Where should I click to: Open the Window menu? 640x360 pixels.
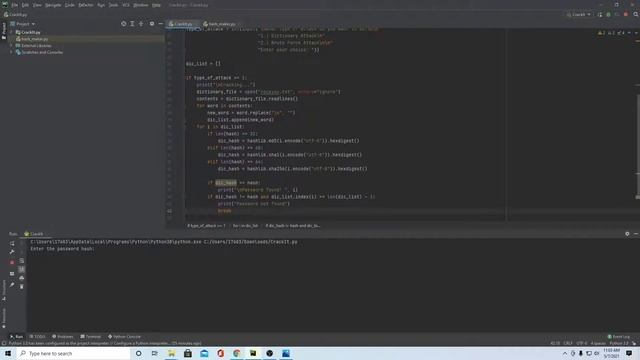click(141, 5)
